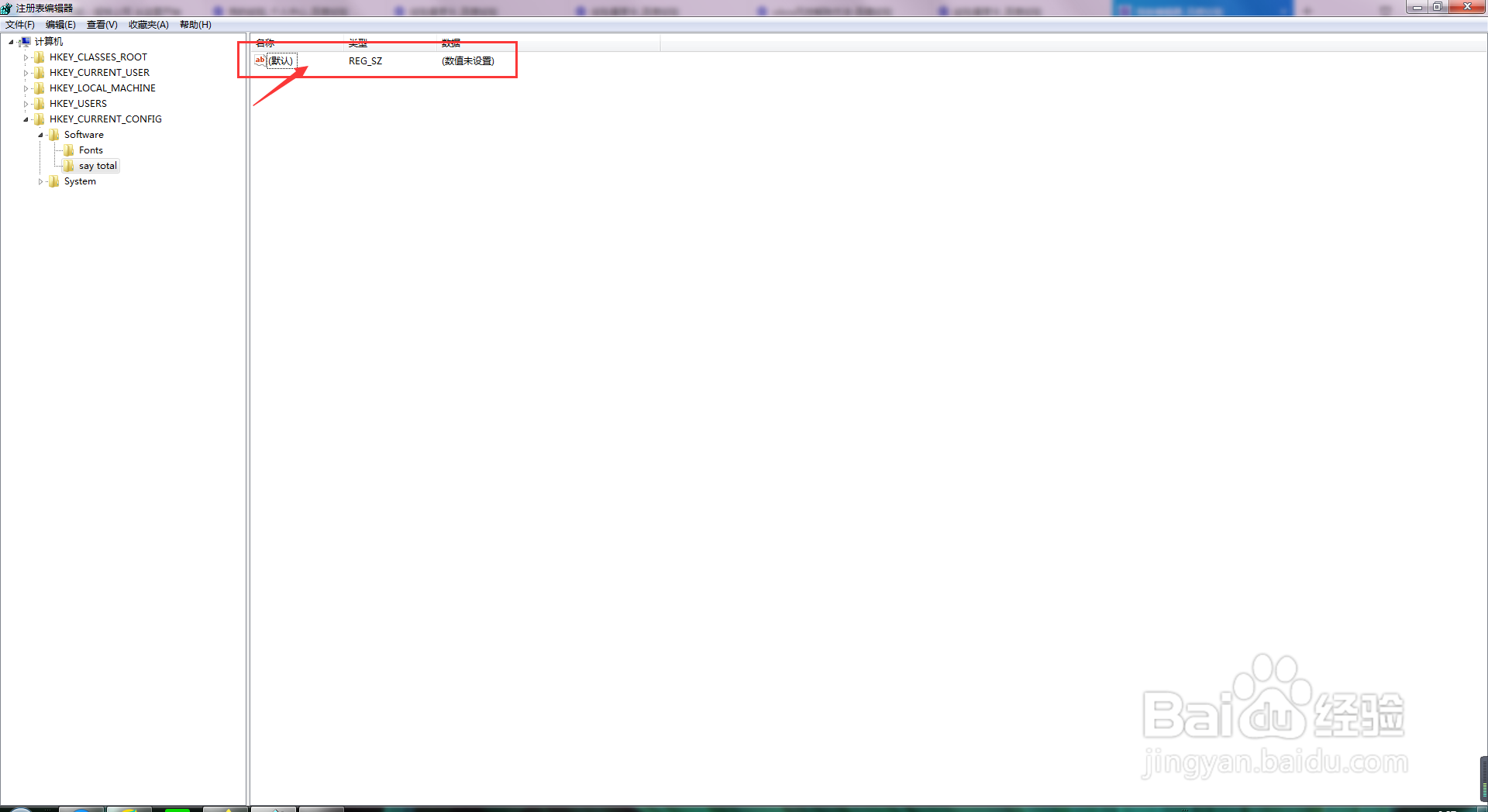The height and width of the screenshot is (812, 1488).
Task: Open the 查看(V) menu
Action: click(x=102, y=25)
